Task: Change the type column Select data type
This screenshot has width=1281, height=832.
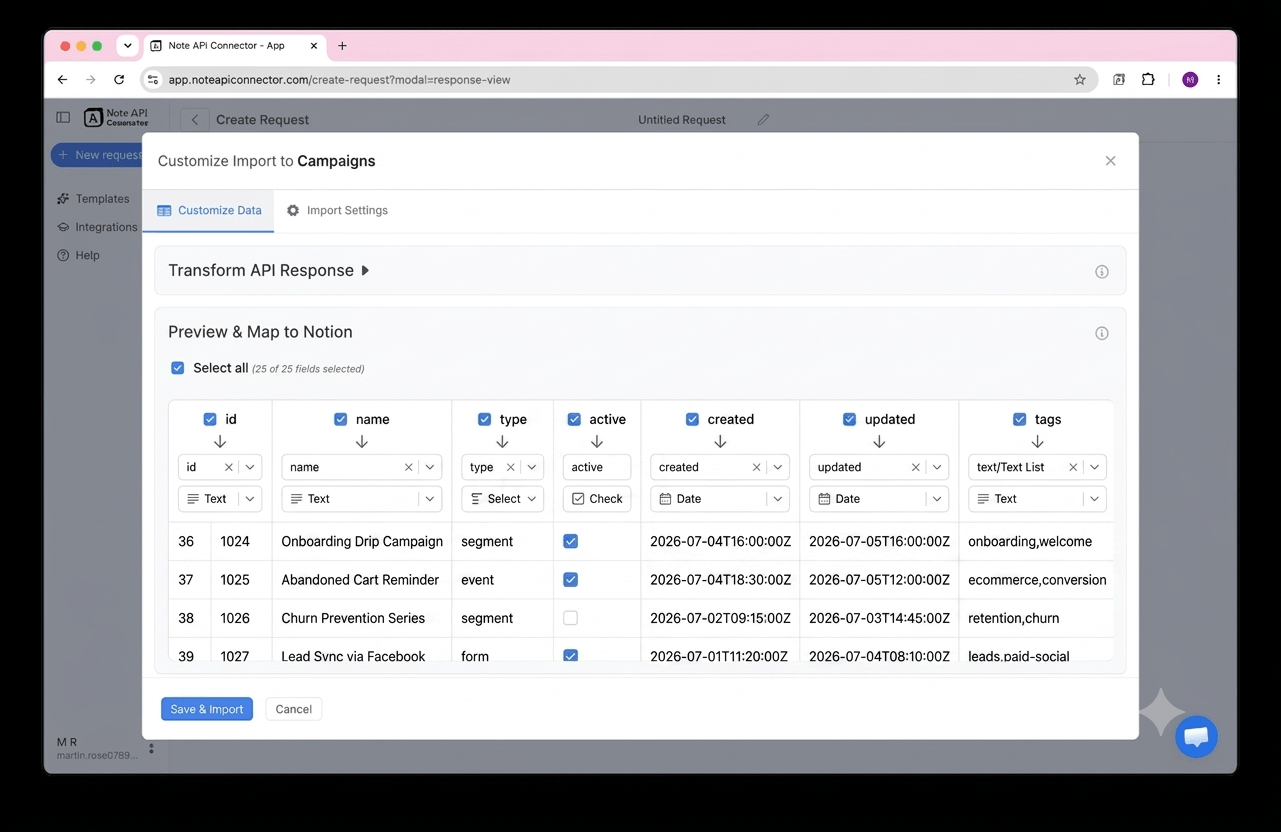Action: (503, 498)
